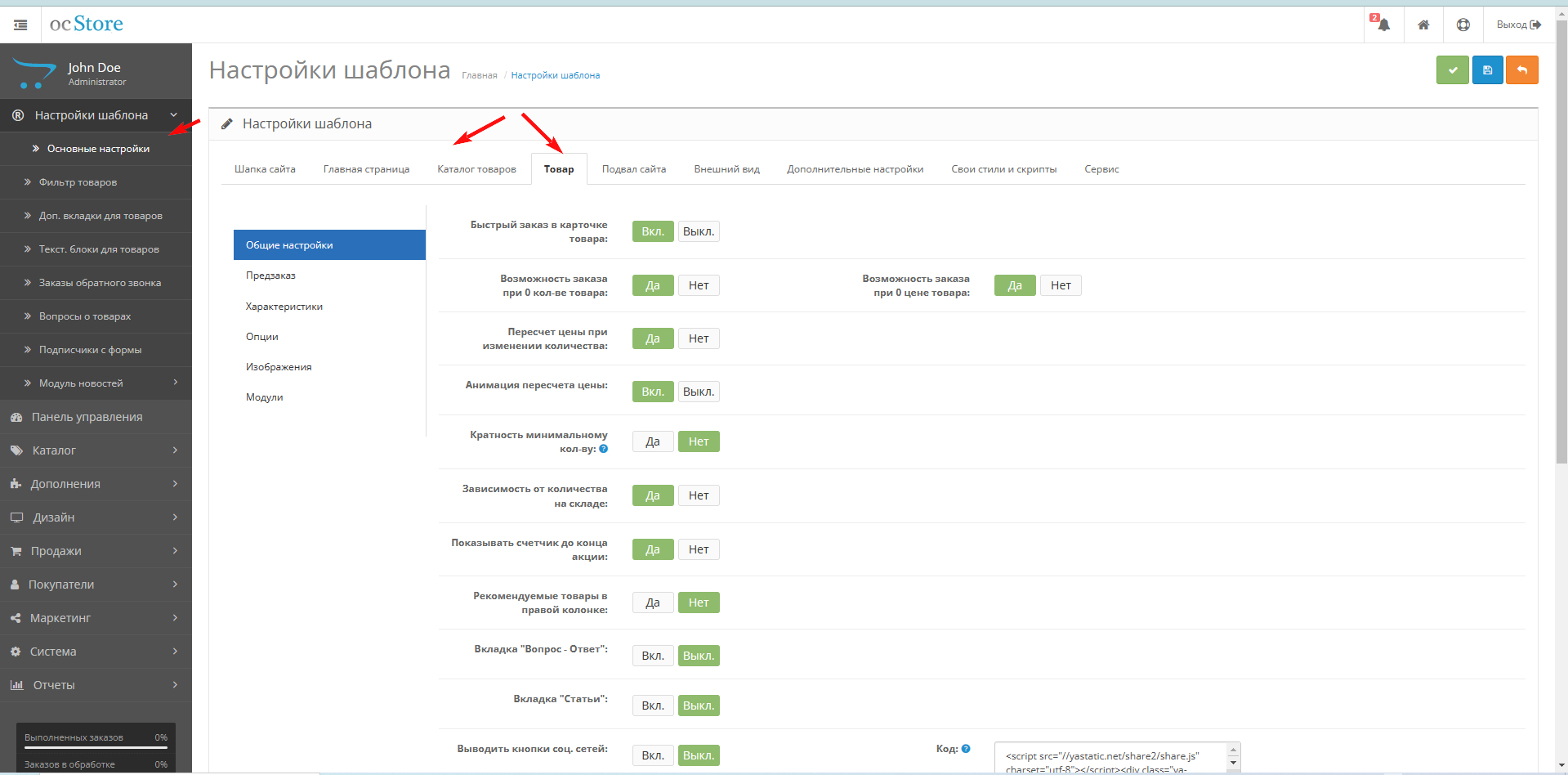This screenshot has width=1568, height=775.
Task: Expand the Покупатели sidebar menu
Action: click(96, 585)
